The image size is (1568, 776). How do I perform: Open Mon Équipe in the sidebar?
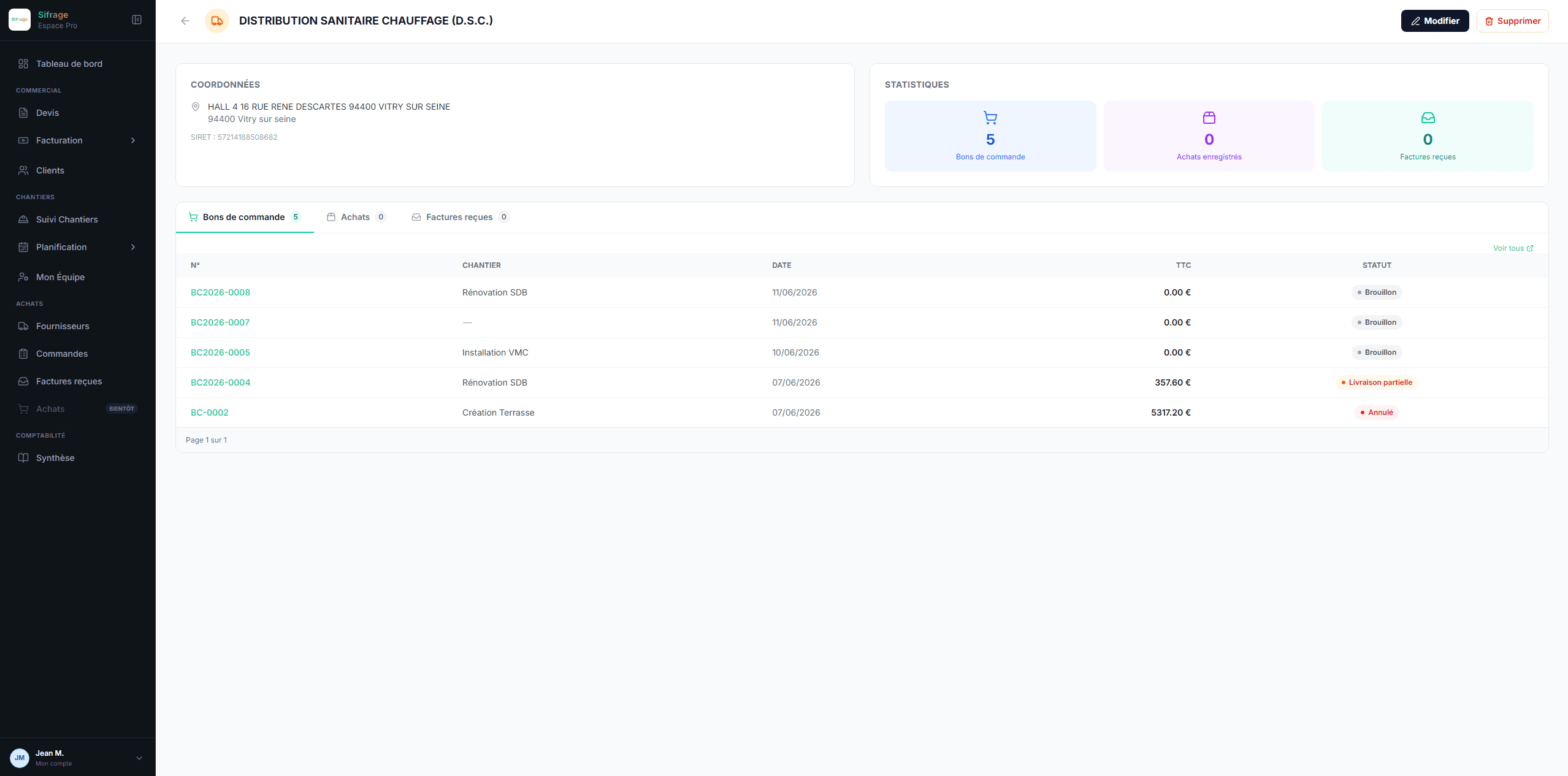coord(77,277)
